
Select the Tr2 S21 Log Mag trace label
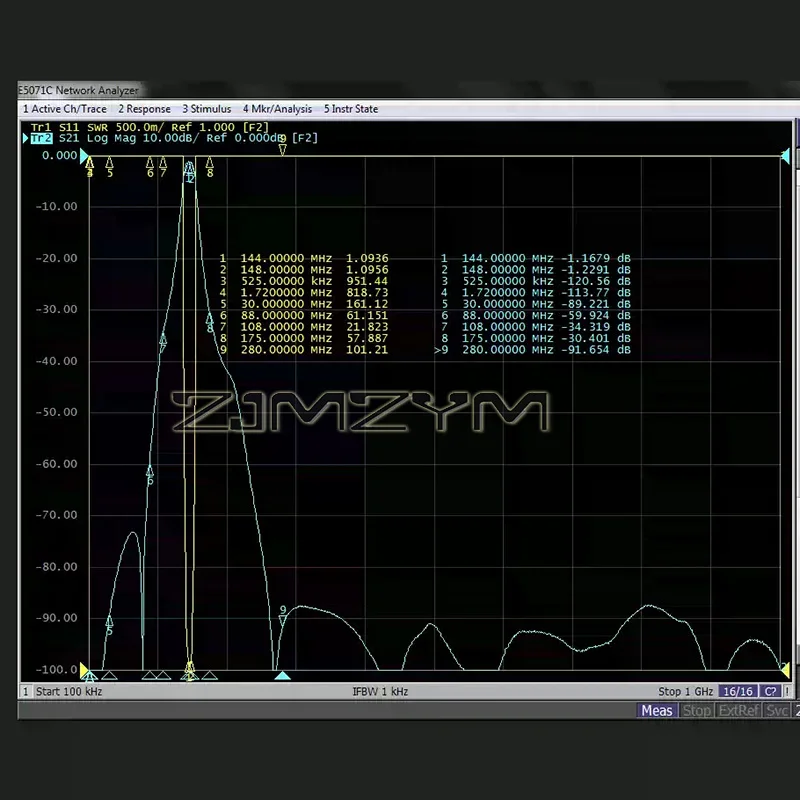174,138
